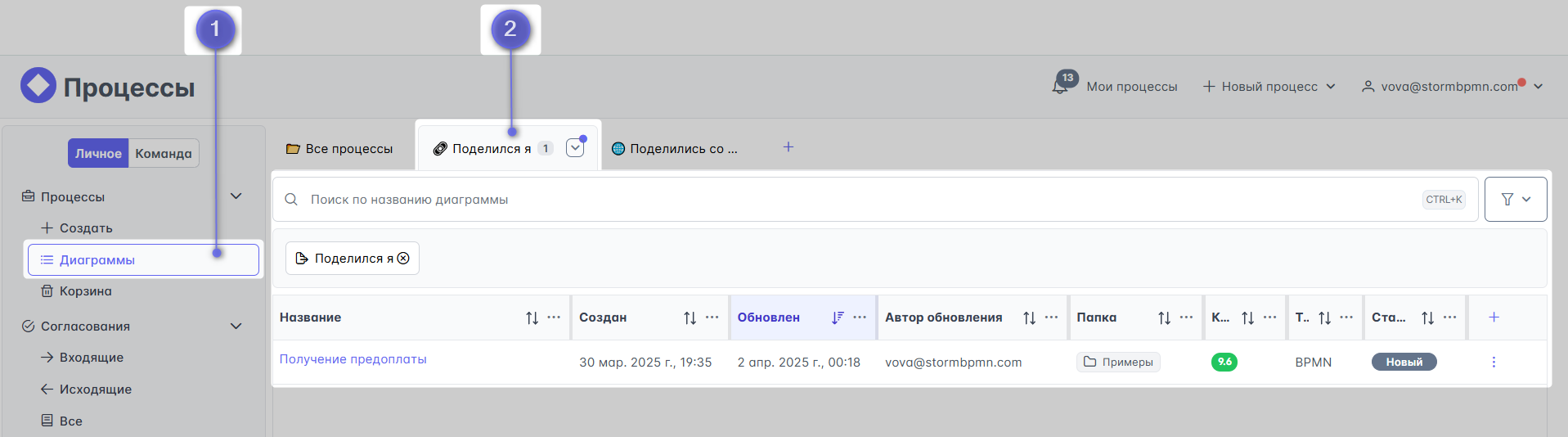Open row actions three-dot menu
The width and height of the screenshot is (1568, 437).
1494,362
